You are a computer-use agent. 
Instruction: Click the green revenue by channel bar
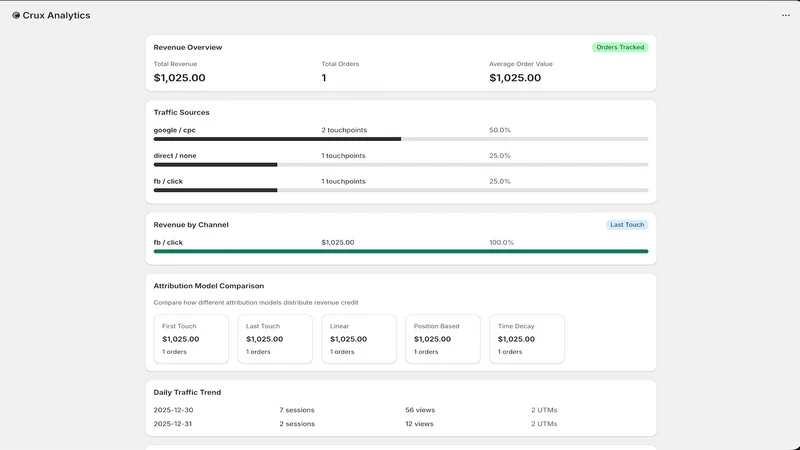[x=401, y=251]
